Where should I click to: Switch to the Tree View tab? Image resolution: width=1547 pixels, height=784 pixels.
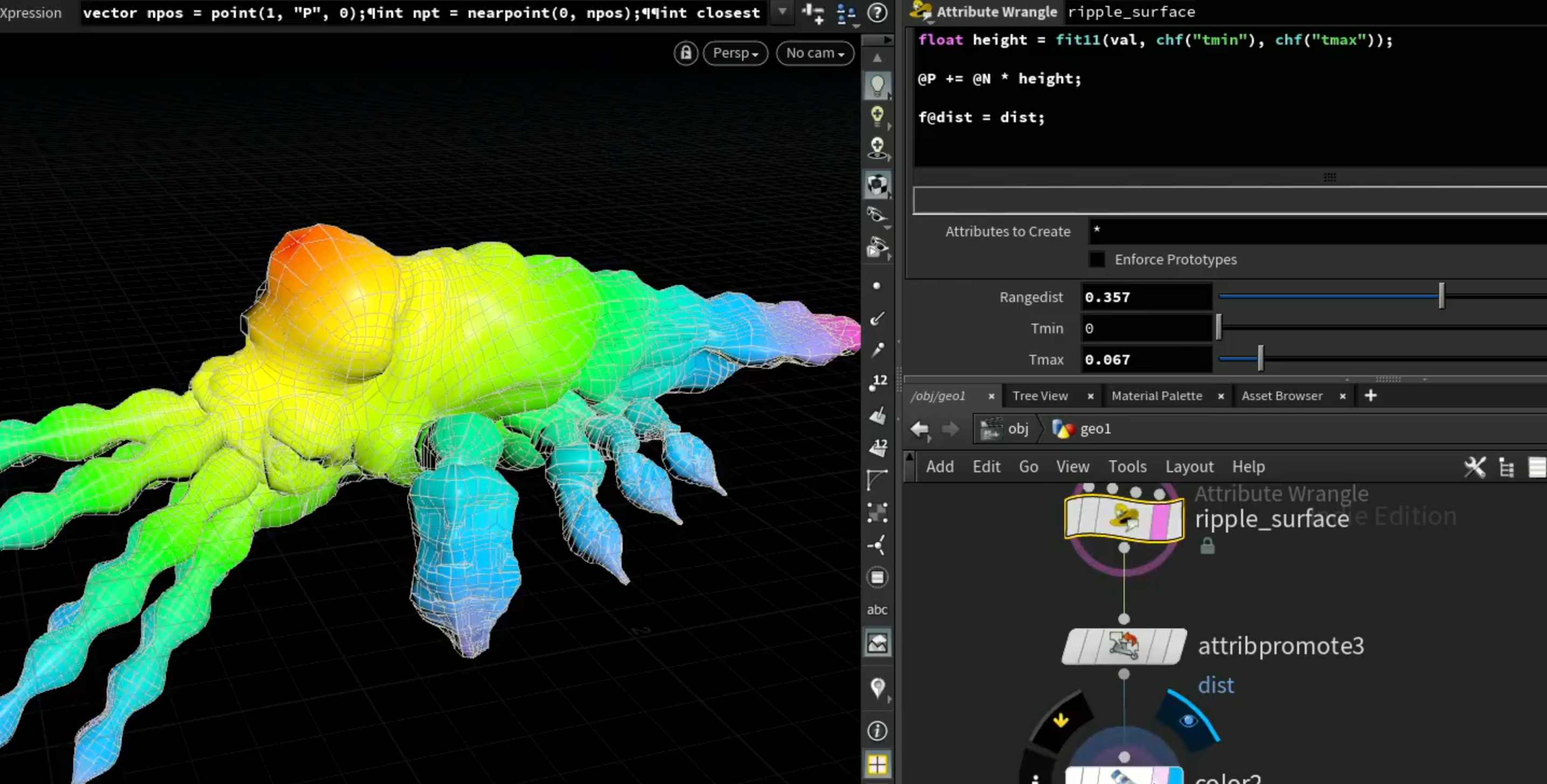[1040, 396]
